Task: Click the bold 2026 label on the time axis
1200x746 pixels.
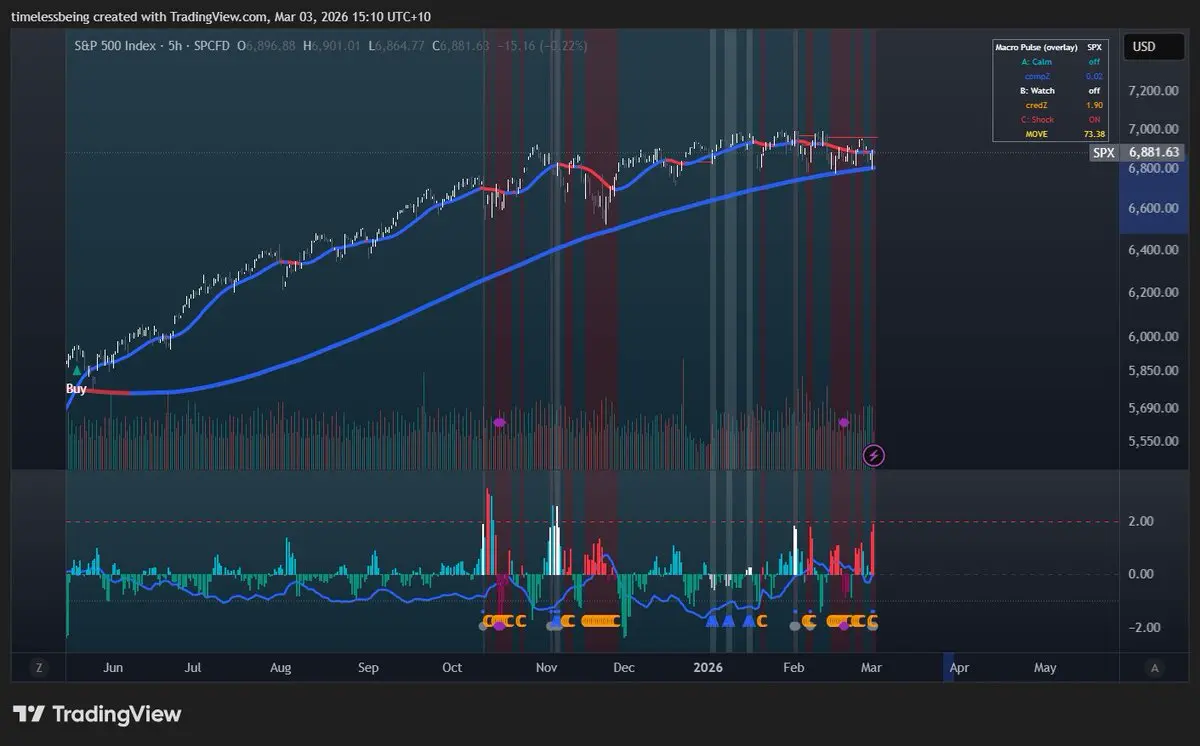Action: [708, 667]
